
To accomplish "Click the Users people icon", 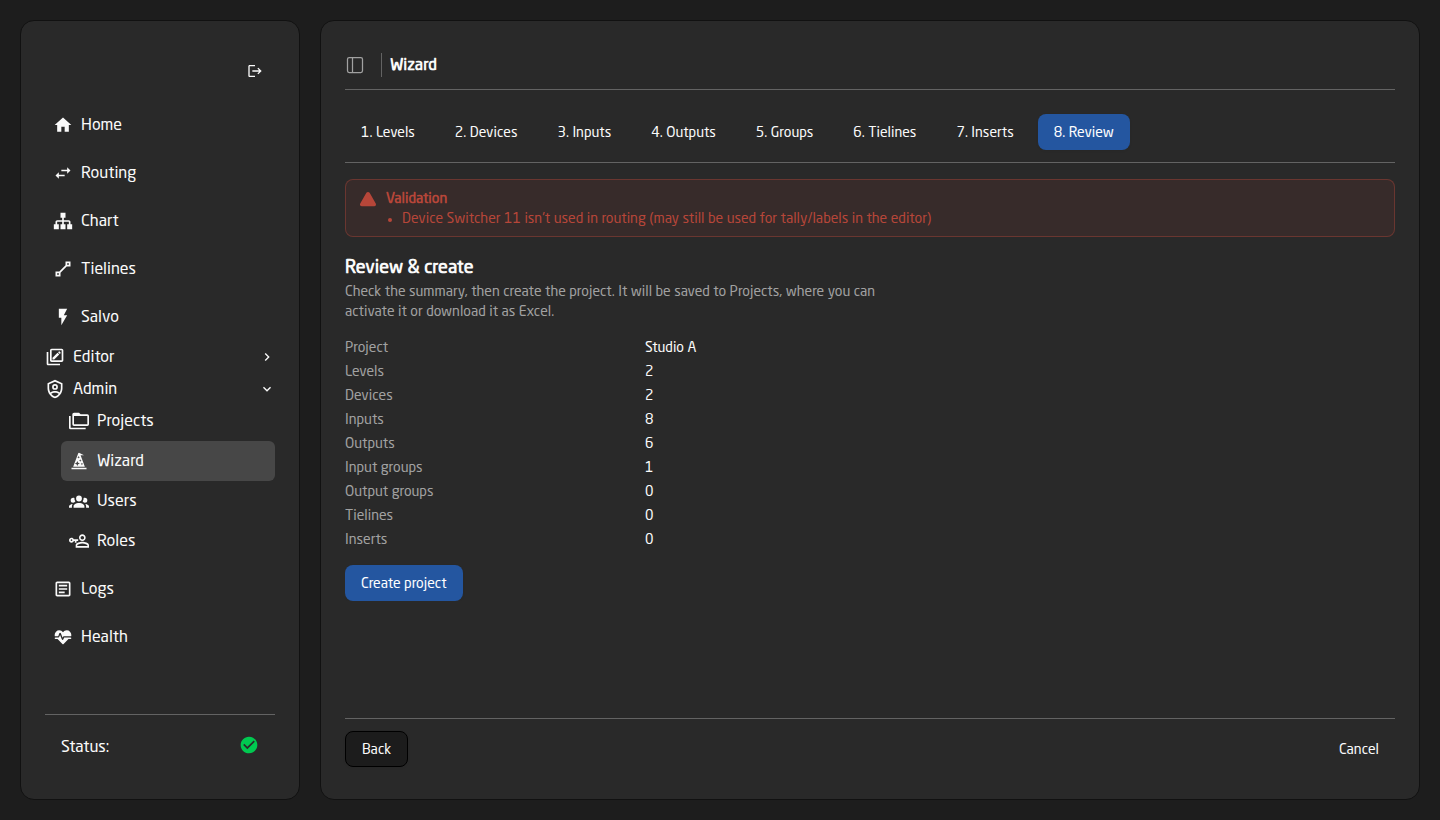I will coord(79,501).
